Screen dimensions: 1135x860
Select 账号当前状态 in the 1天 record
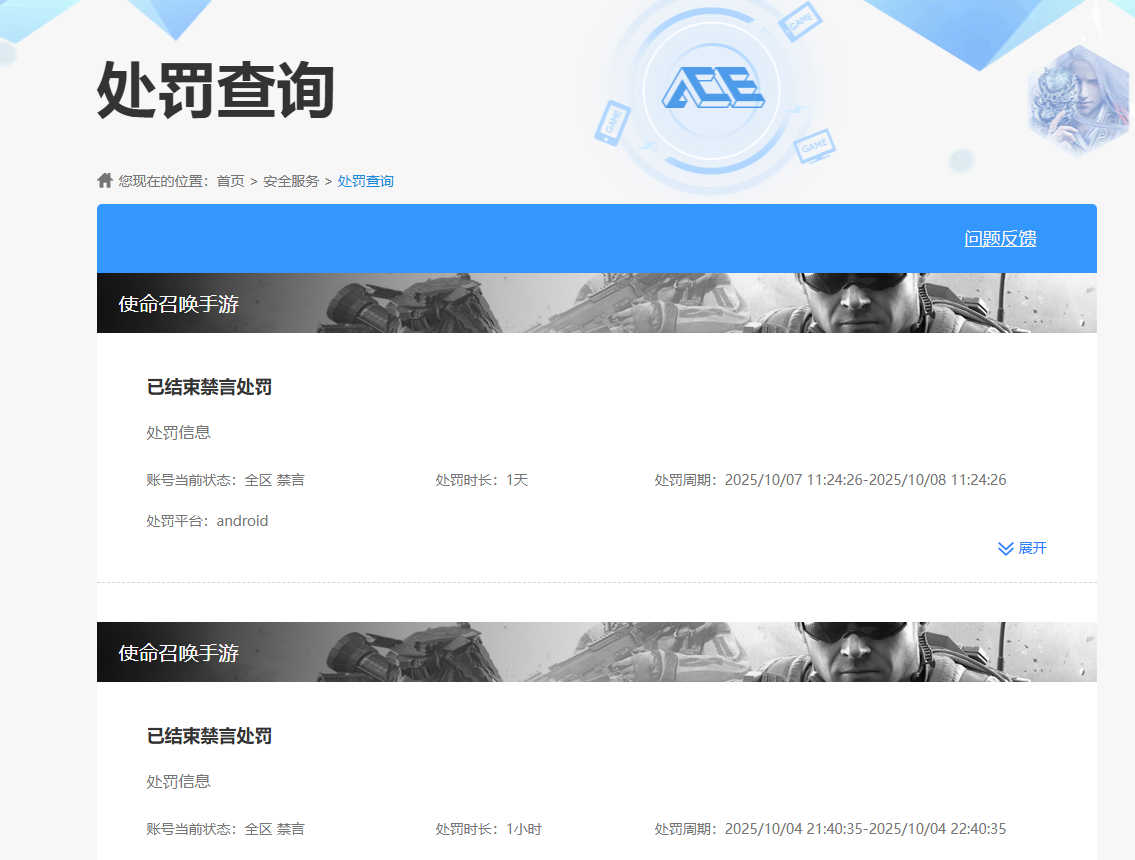click(225, 480)
